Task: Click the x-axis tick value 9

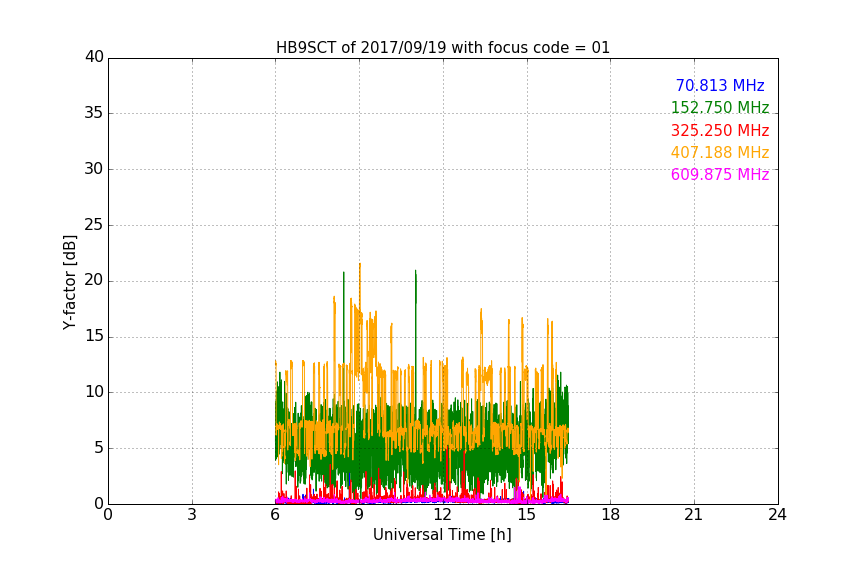Action: (x=359, y=515)
